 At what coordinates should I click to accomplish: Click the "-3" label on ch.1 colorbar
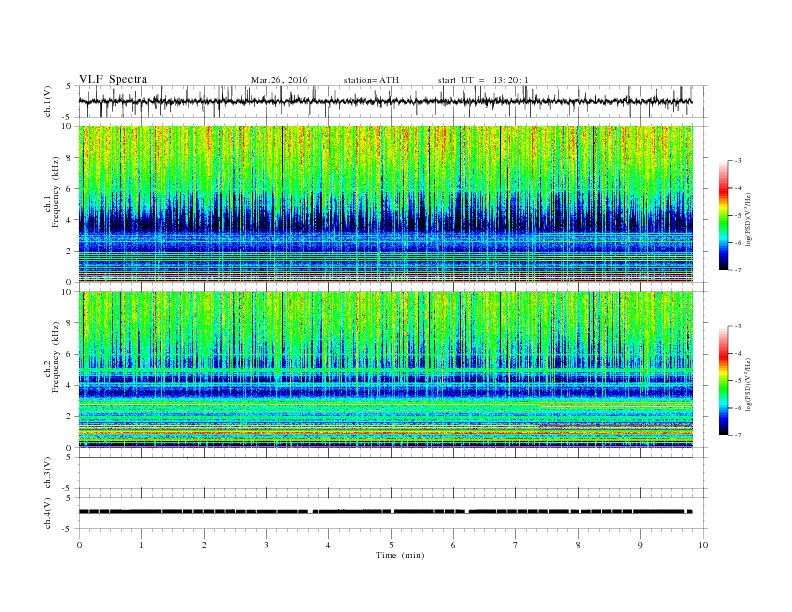pos(738,161)
